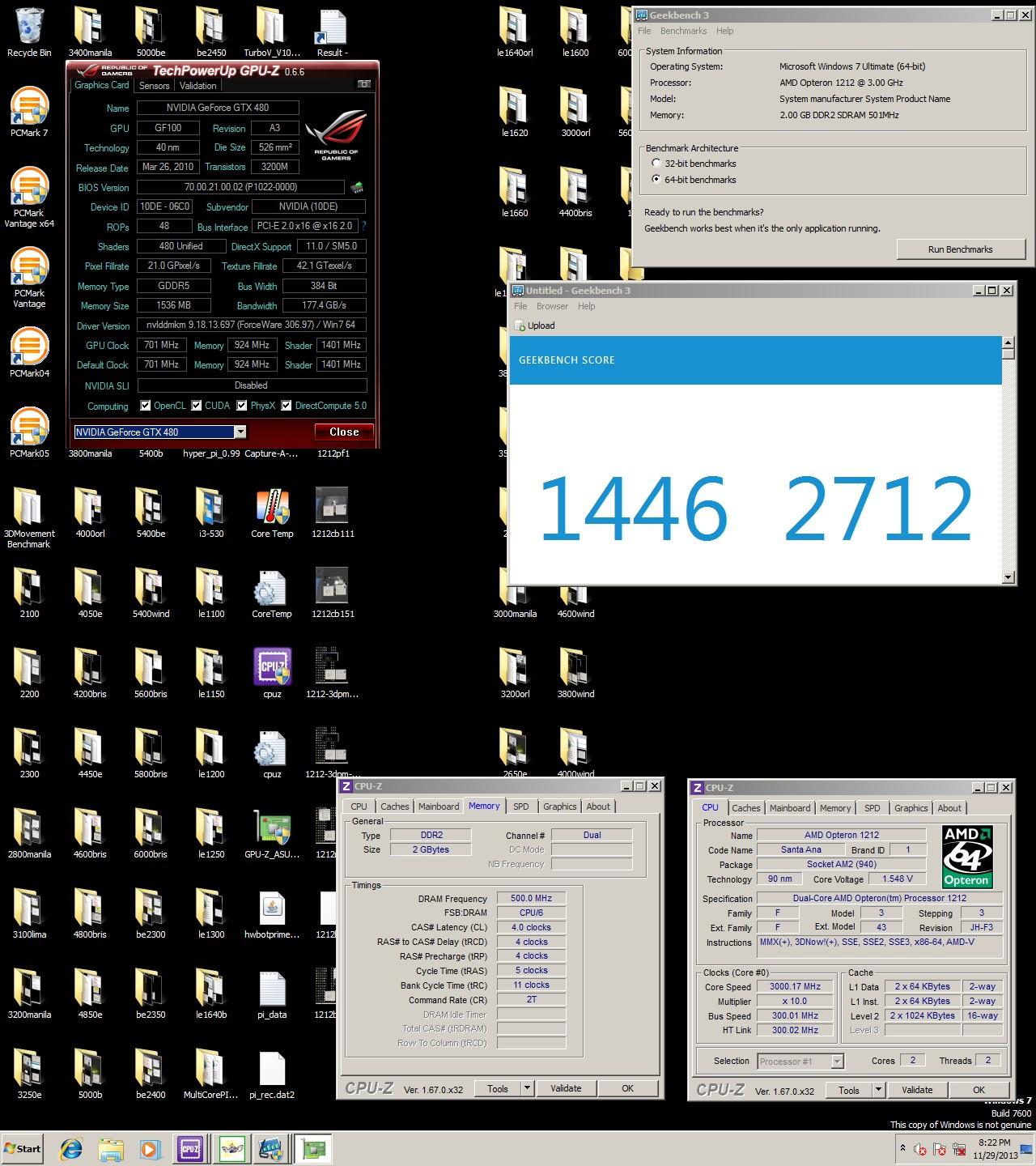Click Tools button in CPU-Z CPU window
Image resolution: width=1036 pixels, height=1166 pixels.
pos(848,1090)
